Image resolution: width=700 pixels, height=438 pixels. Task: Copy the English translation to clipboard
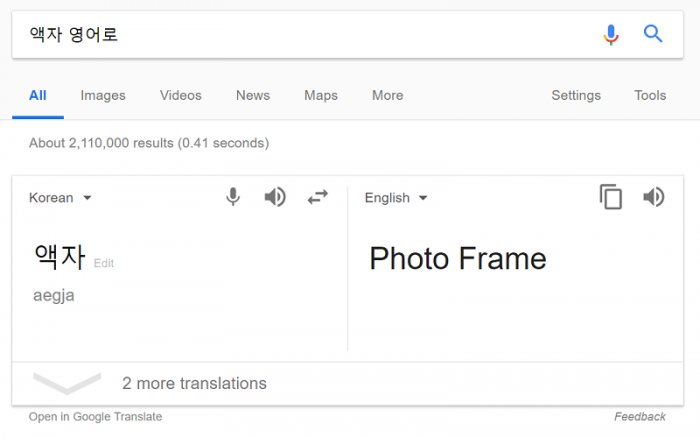[x=611, y=196]
